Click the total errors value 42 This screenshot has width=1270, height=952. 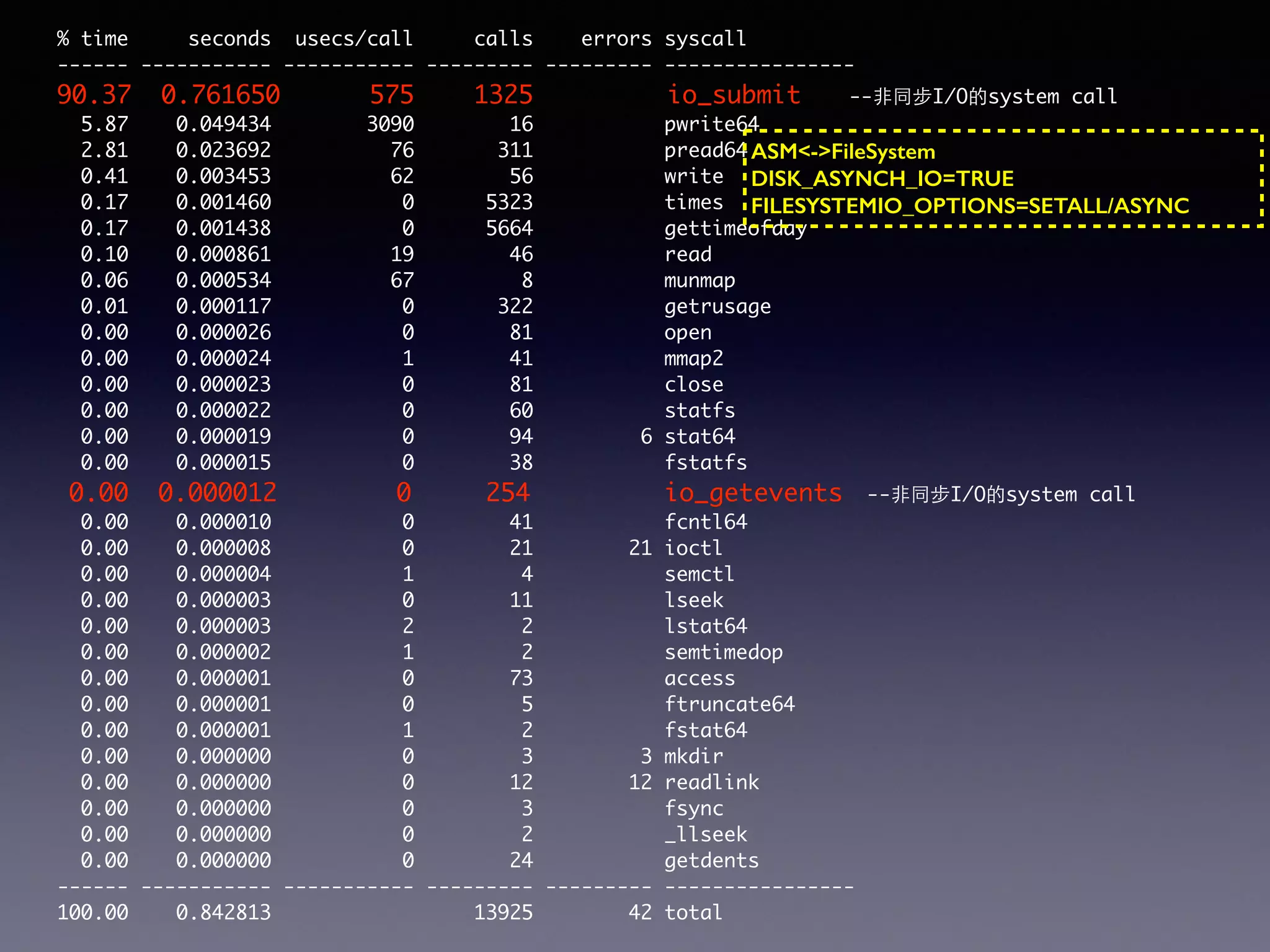(x=640, y=912)
